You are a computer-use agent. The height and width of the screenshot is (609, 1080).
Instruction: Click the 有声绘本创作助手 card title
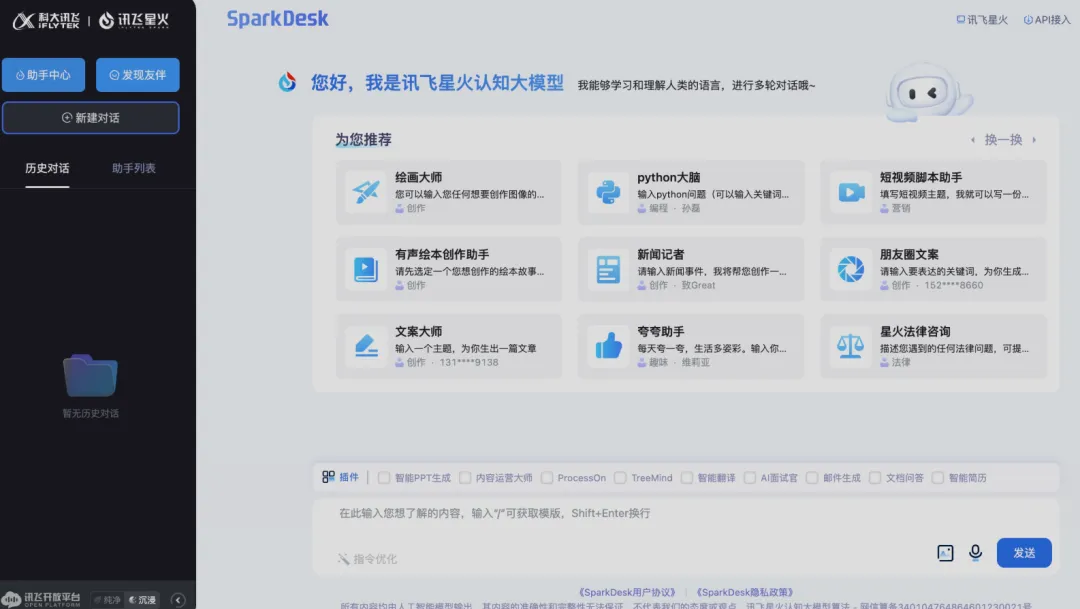(442, 255)
